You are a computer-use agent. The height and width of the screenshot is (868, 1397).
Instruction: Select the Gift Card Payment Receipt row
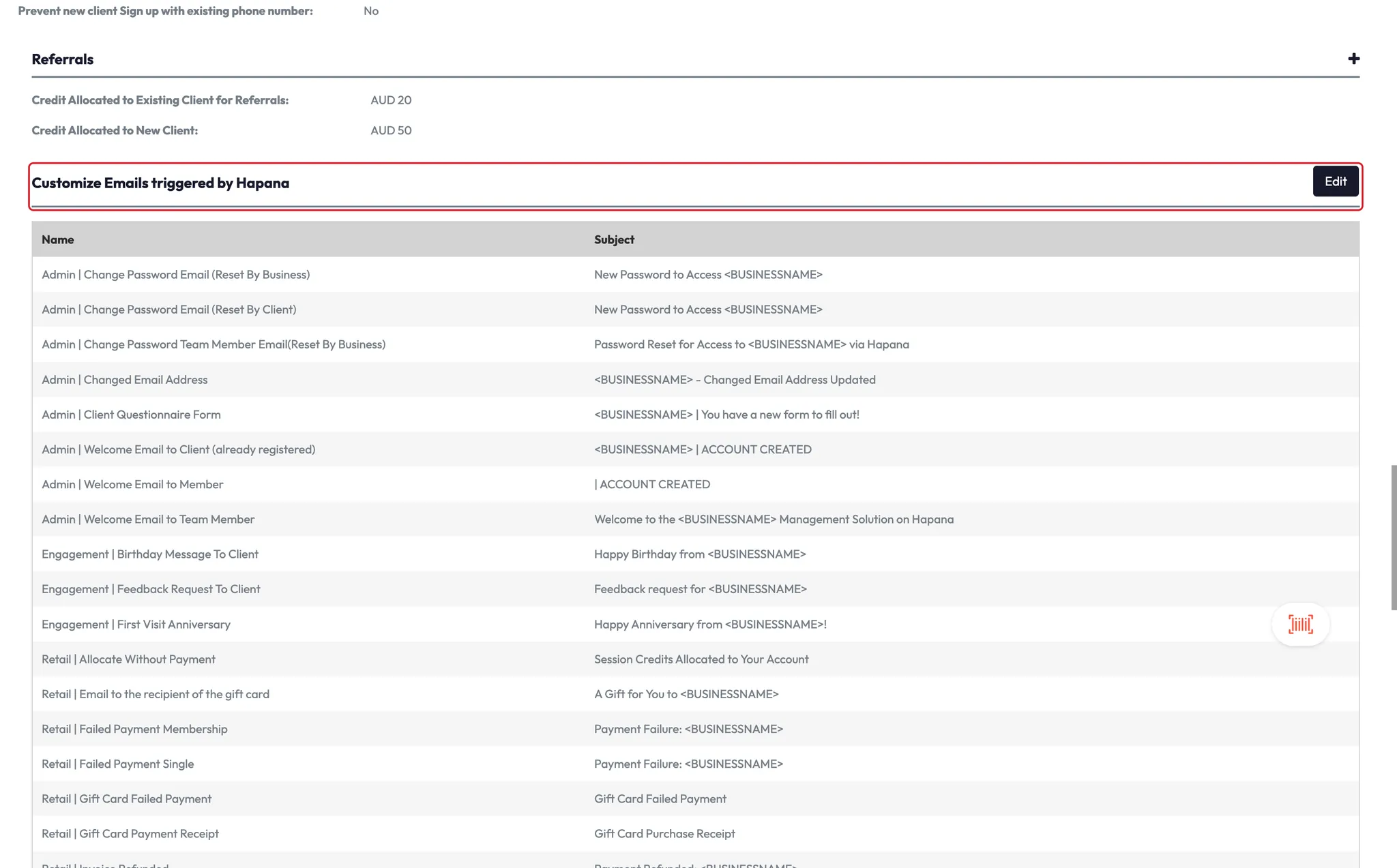tap(130, 834)
